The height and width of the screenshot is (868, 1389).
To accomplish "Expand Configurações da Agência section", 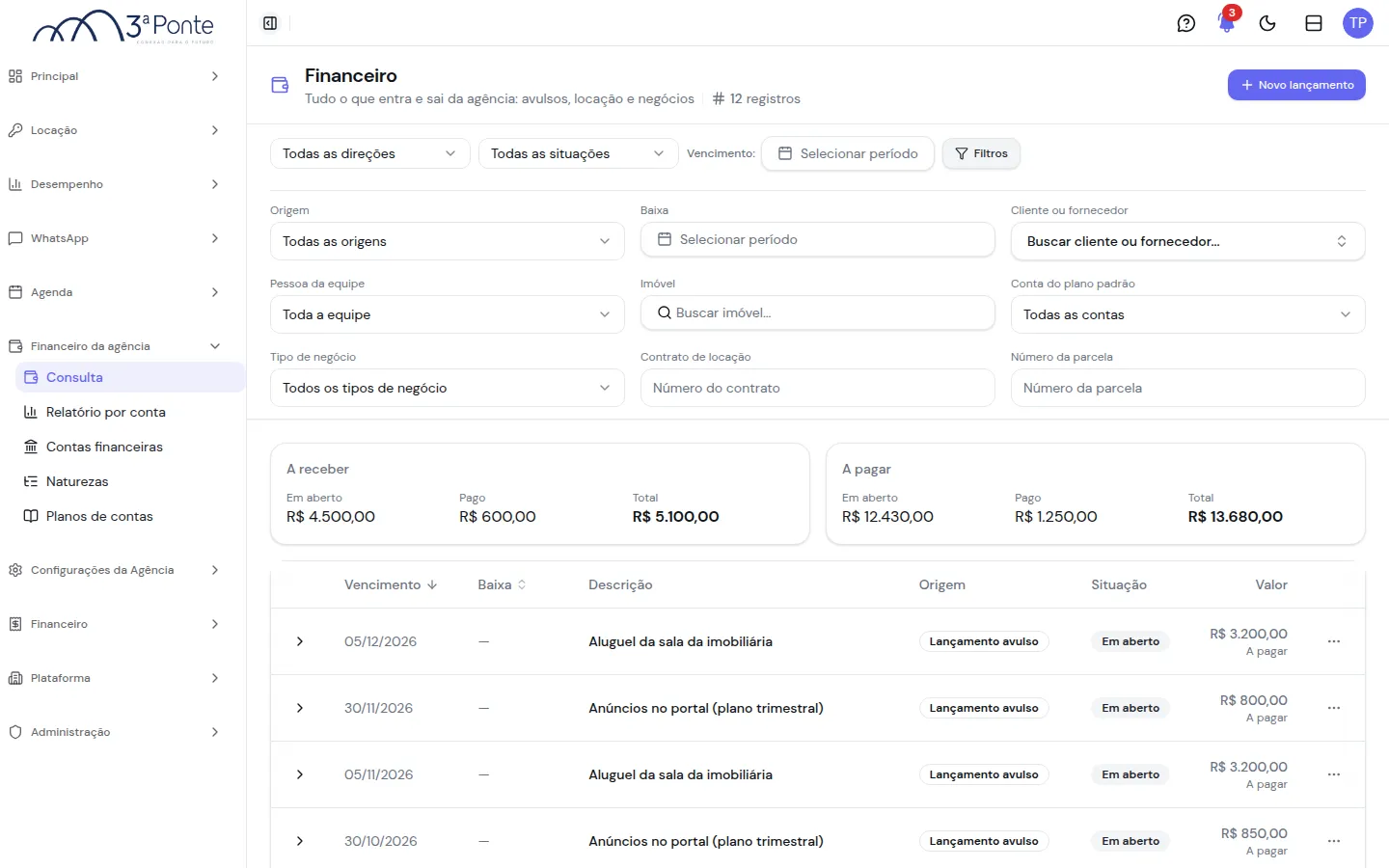I will 115,570.
